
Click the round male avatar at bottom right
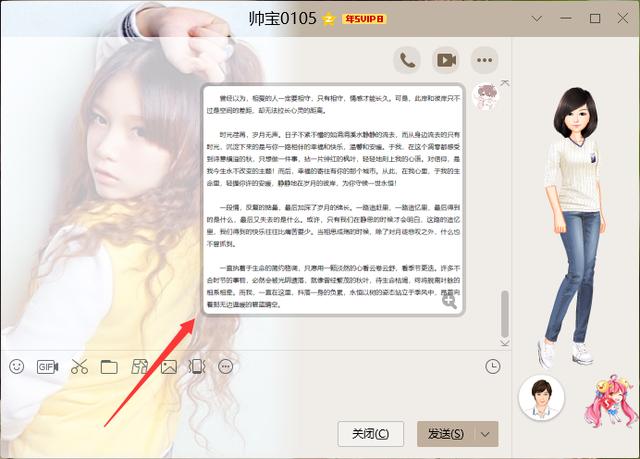542,398
